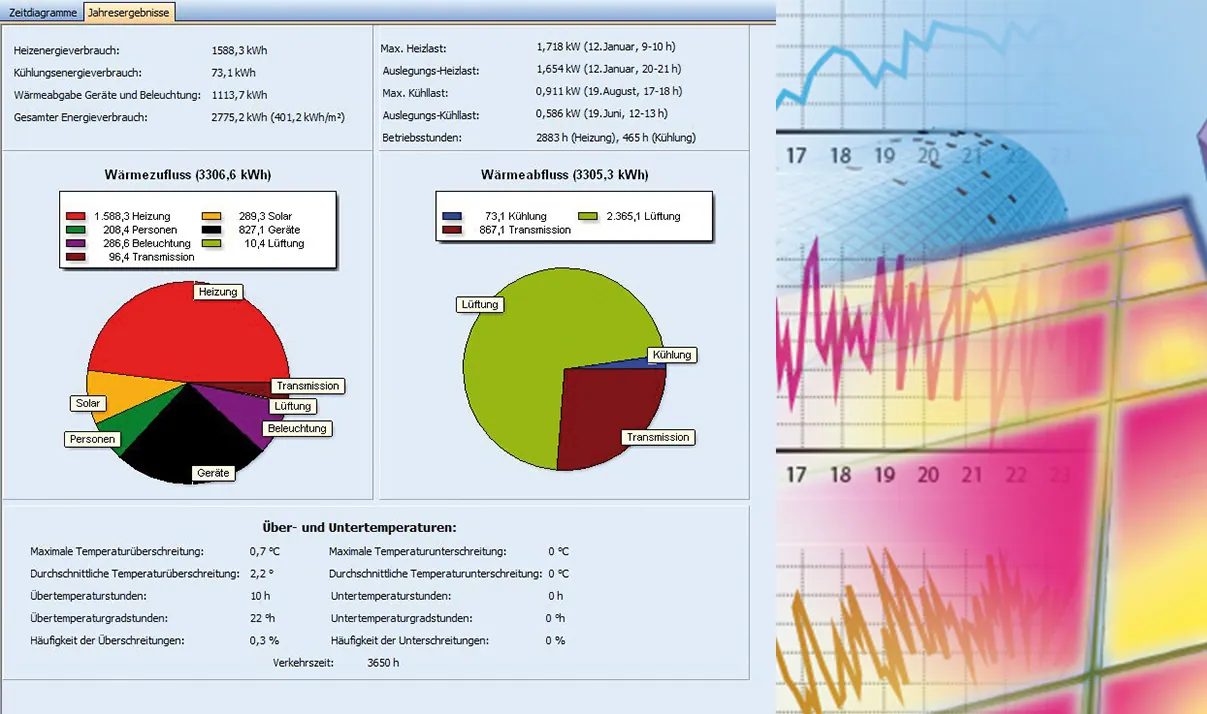This screenshot has width=1207, height=714.
Task: Click the Heizung label on the pie chart
Action: coord(218,292)
